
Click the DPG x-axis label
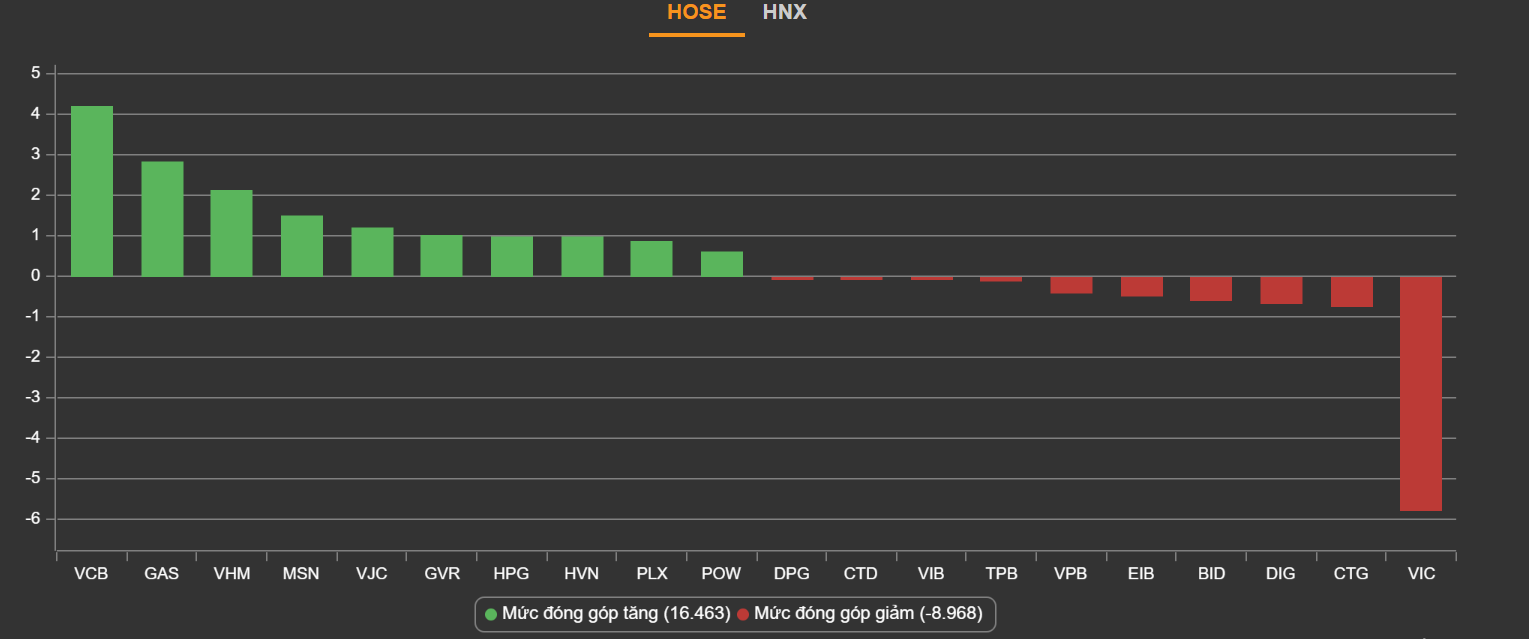pyautogui.click(x=791, y=574)
